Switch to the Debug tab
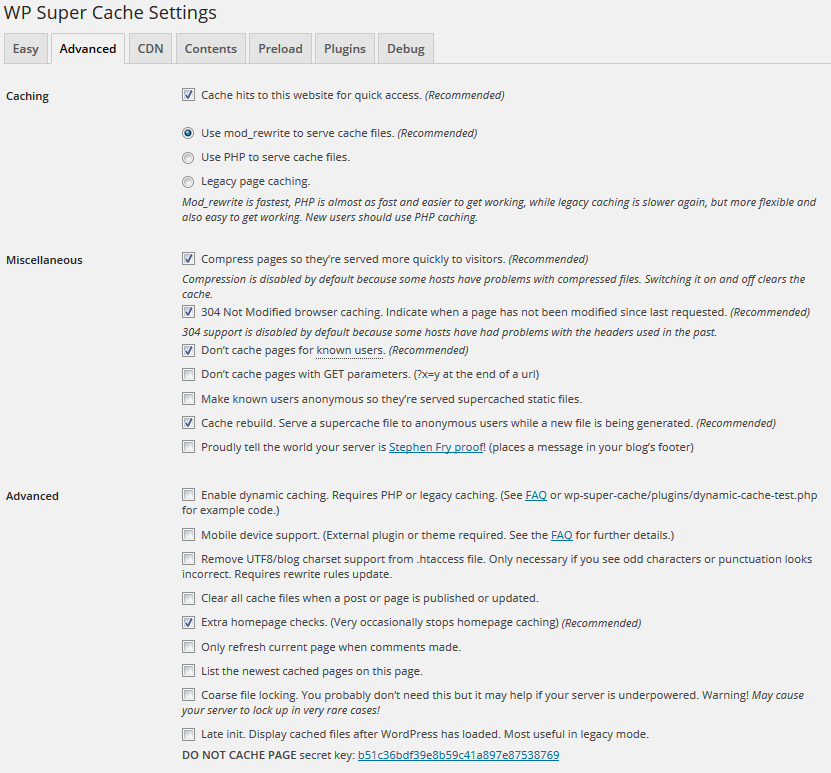The width and height of the screenshot is (831, 773). [406, 49]
